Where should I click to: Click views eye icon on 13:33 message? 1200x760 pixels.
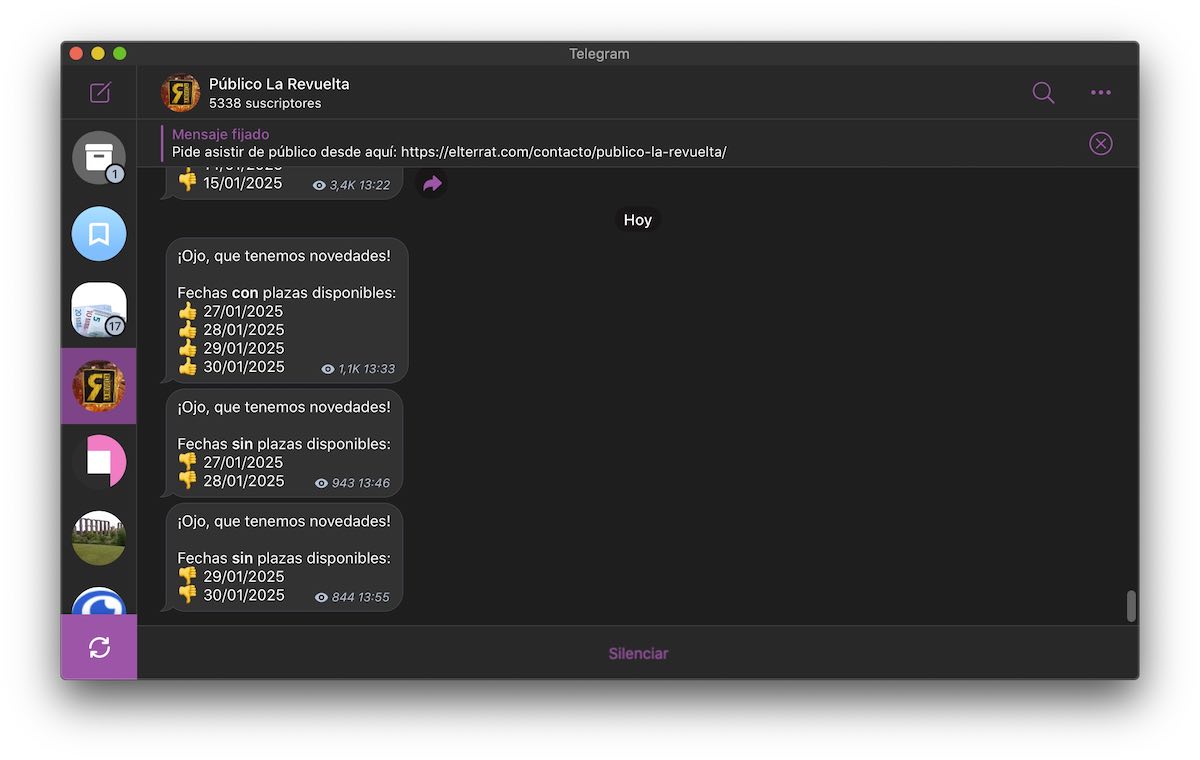(328, 369)
